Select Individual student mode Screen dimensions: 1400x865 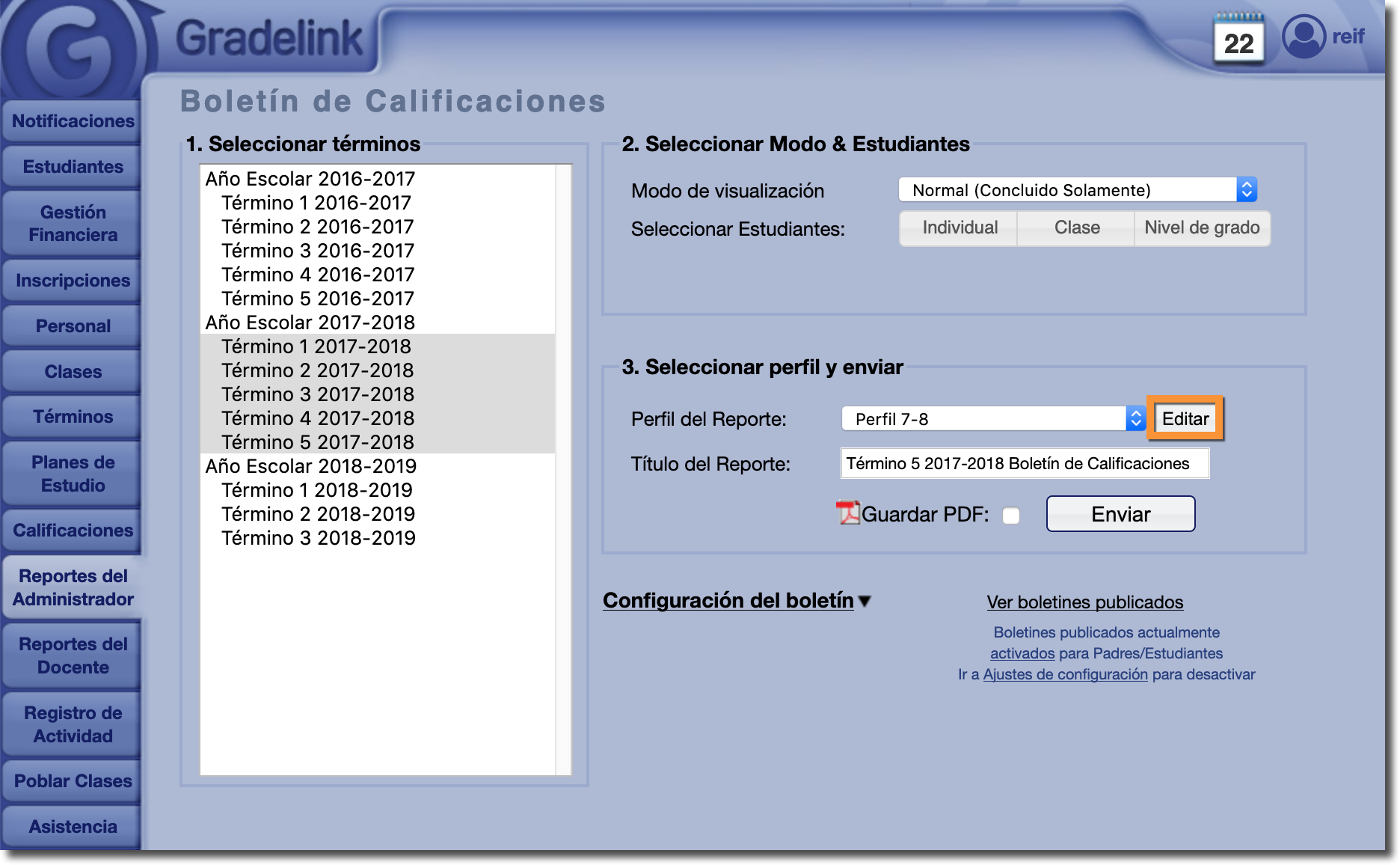click(x=960, y=228)
